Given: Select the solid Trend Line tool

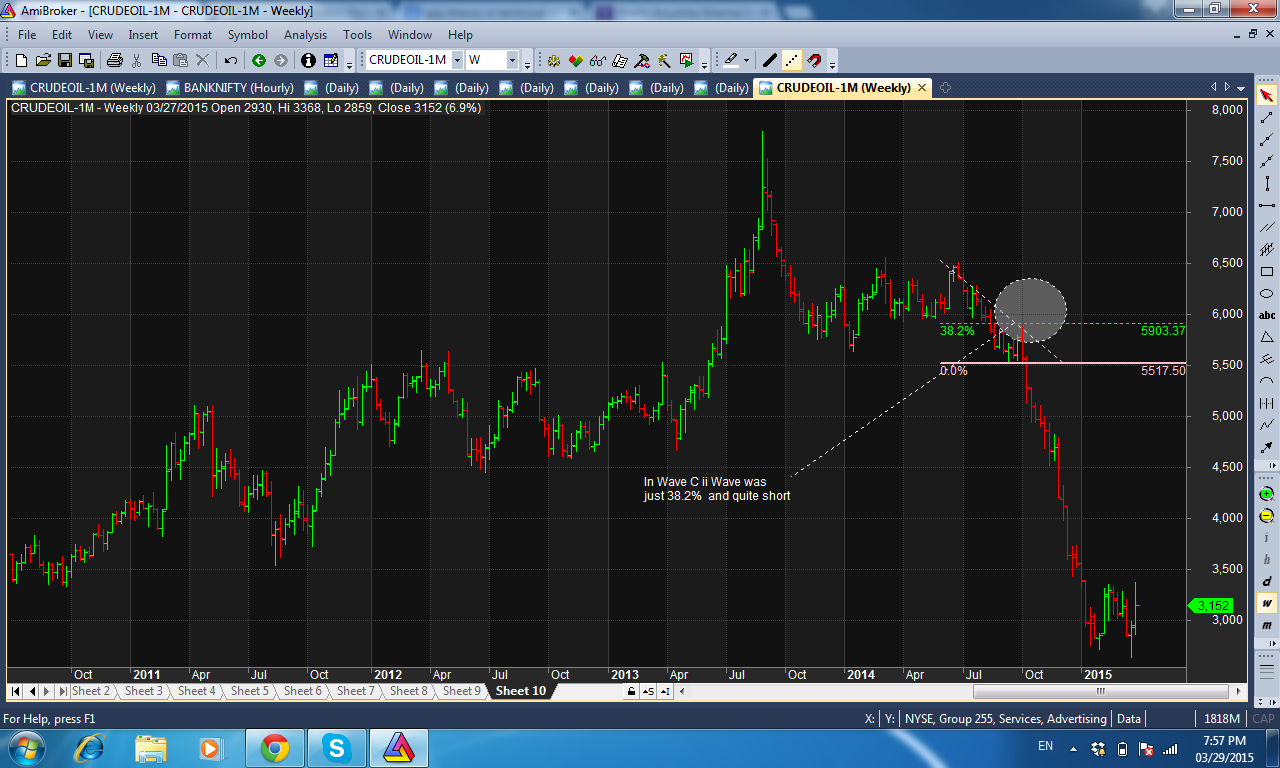Looking at the screenshot, I should 769,60.
